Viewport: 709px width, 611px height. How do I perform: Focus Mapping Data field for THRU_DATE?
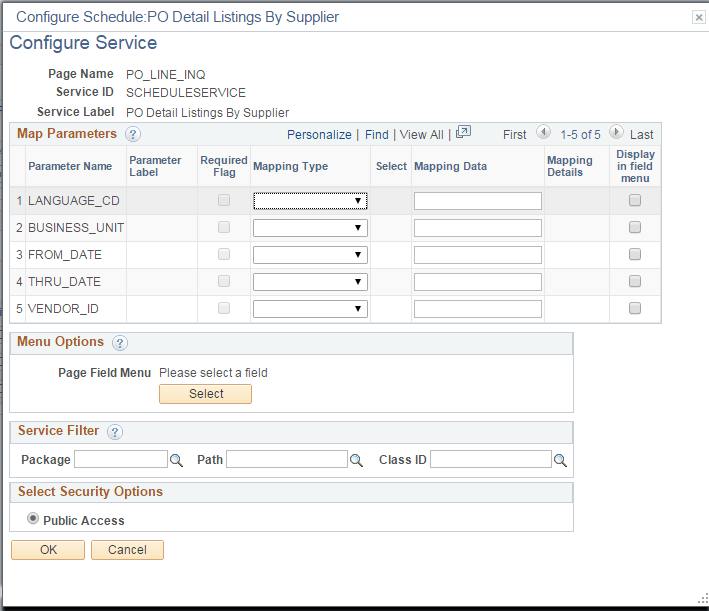tap(478, 282)
